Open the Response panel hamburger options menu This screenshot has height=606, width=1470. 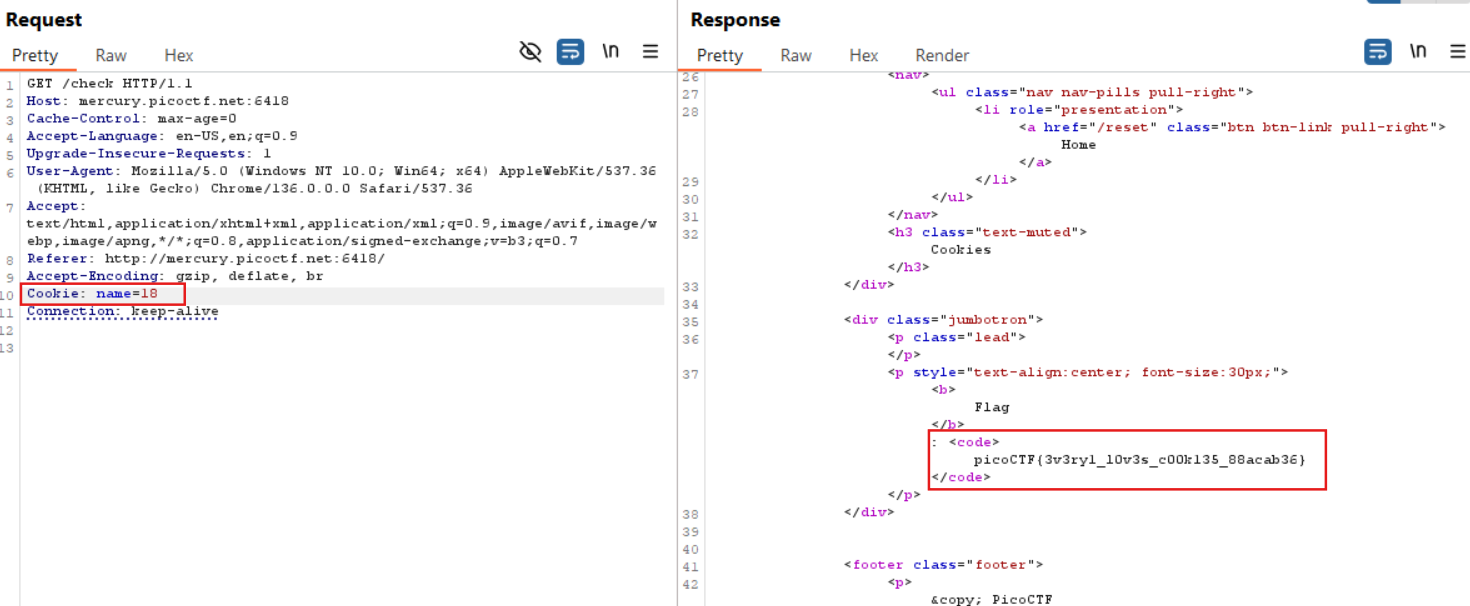point(1457,52)
